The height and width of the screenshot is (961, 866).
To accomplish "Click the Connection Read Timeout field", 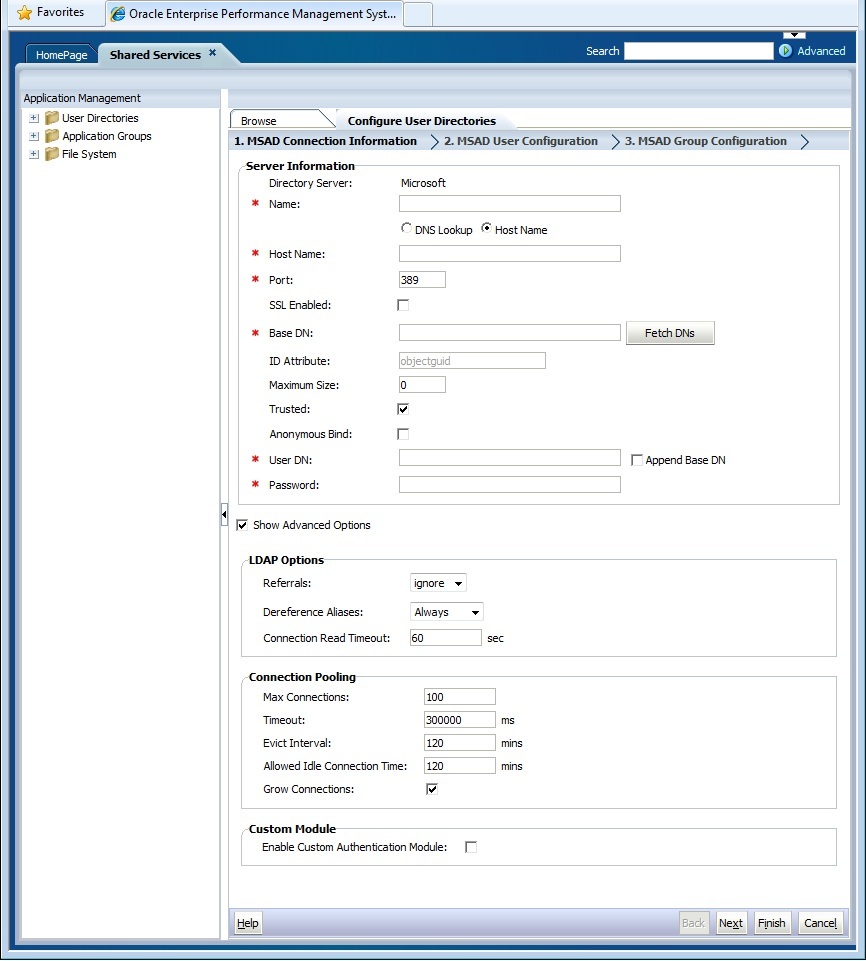I will point(446,638).
